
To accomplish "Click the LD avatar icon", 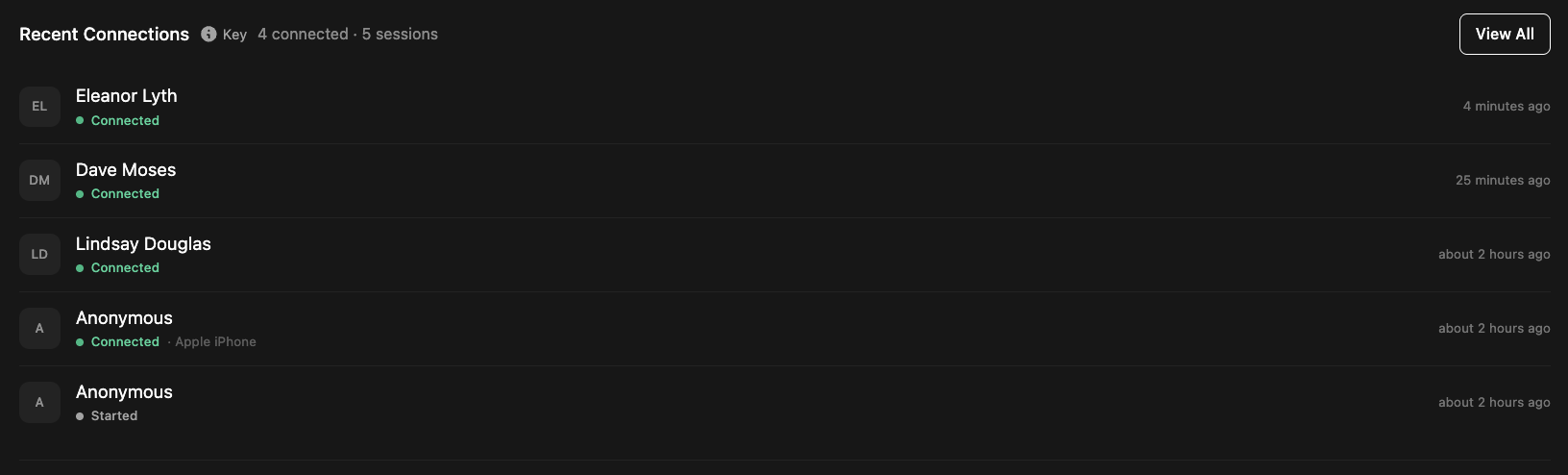I will tap(39, 255).
